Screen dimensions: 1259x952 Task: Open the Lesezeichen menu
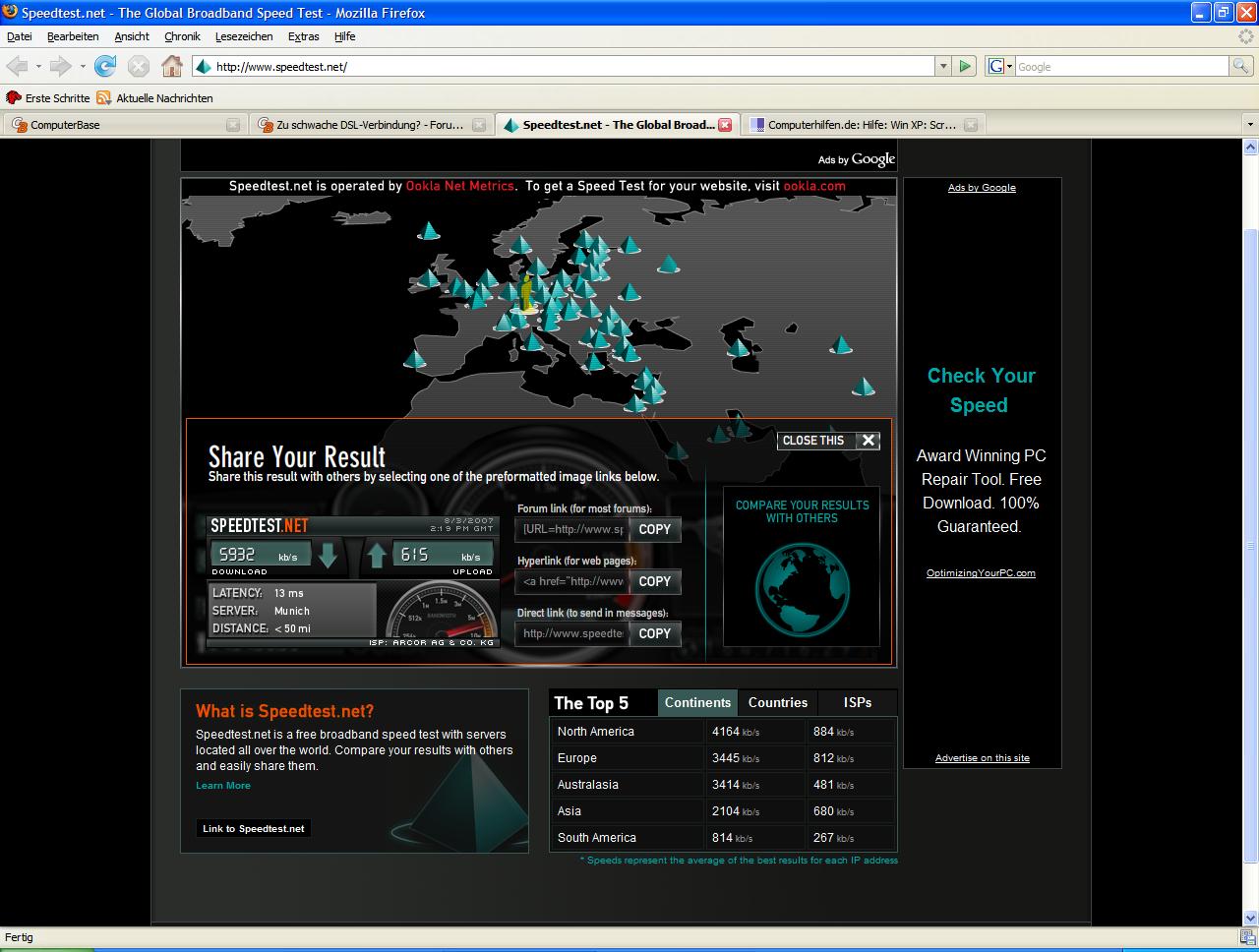pyautogui.click(x=244, y=36)
